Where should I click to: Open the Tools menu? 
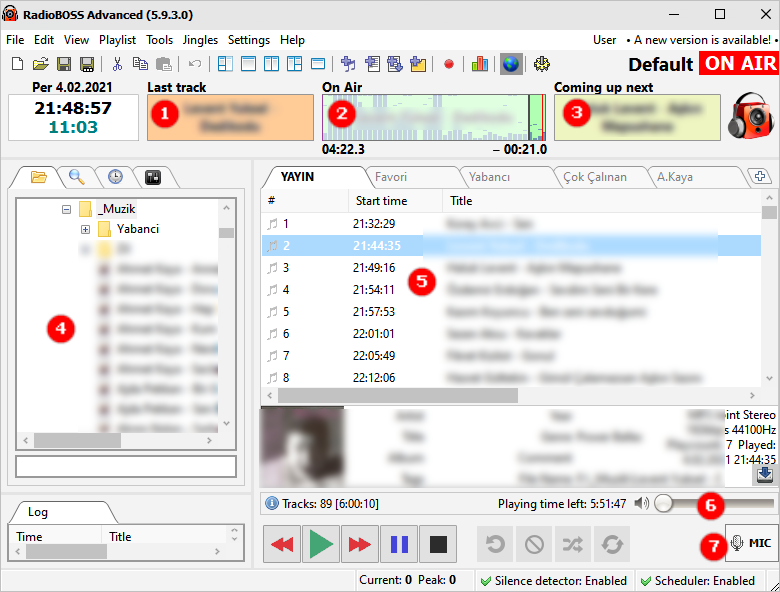pyautogui.click(x=159, y=40)
